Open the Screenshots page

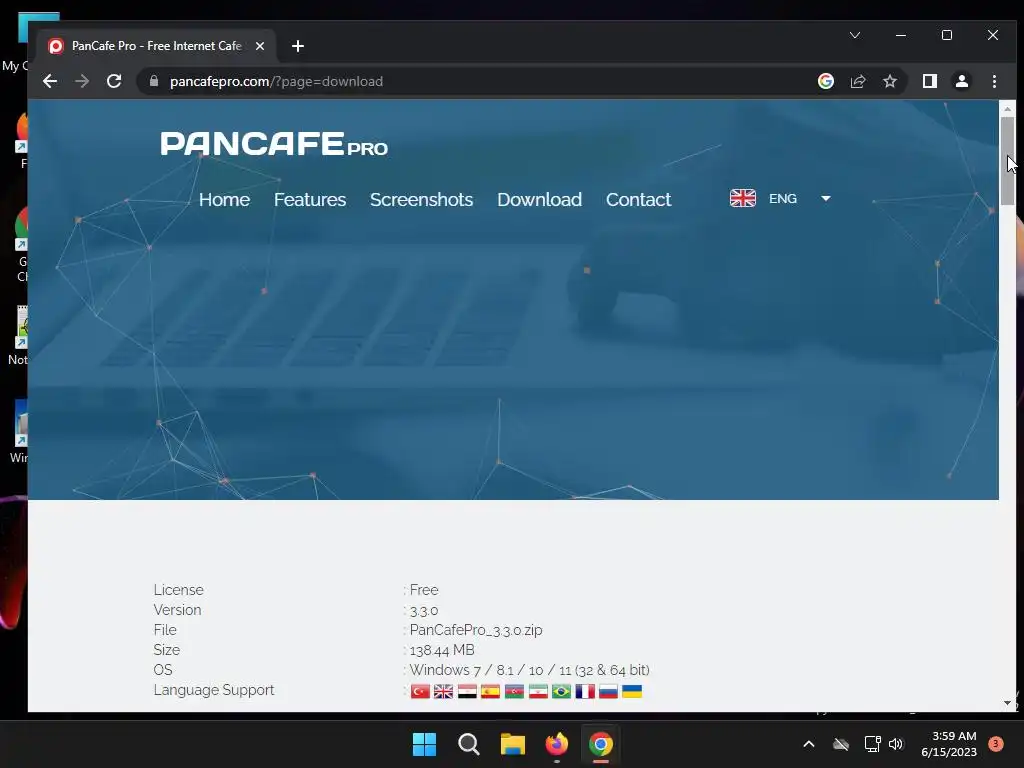click(x=421, y=199)
